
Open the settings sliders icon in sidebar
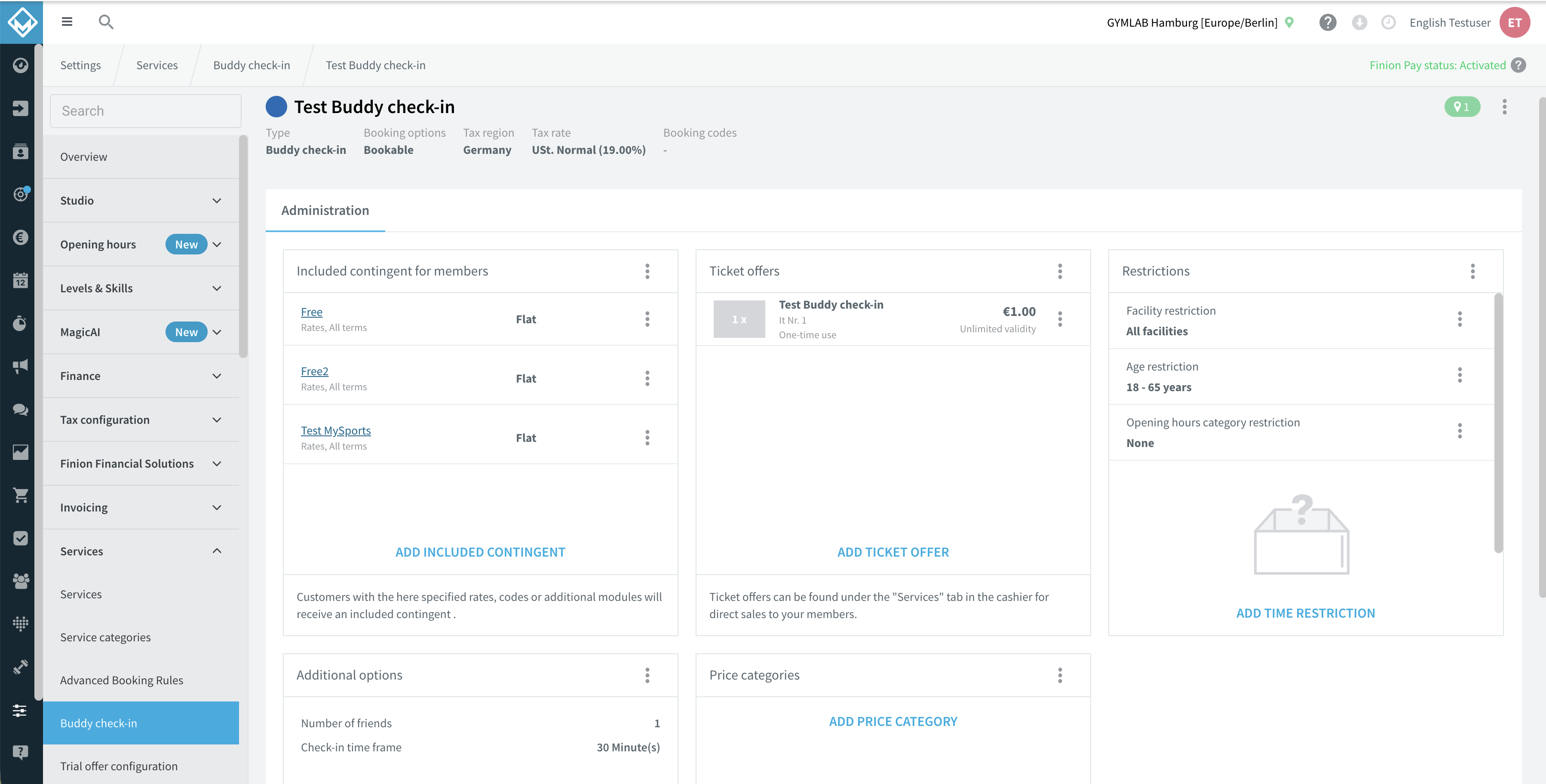click(x=20, y=710)
